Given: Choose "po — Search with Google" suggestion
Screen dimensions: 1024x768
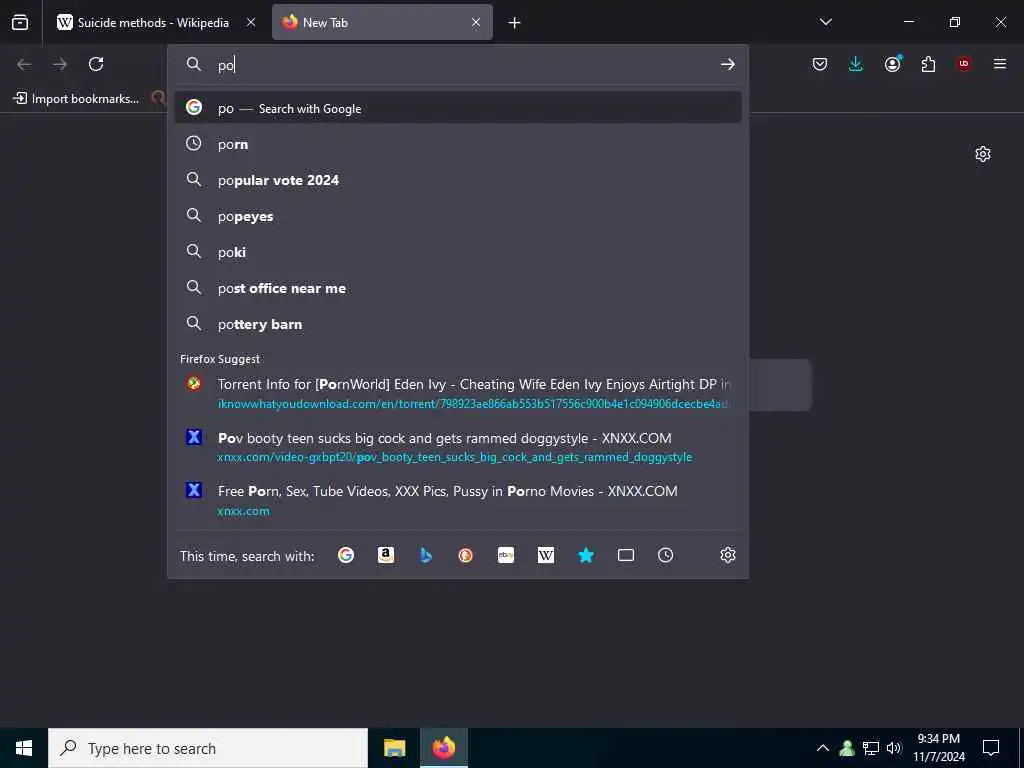Looking at the screenshot, I should (x=458, y=108).
